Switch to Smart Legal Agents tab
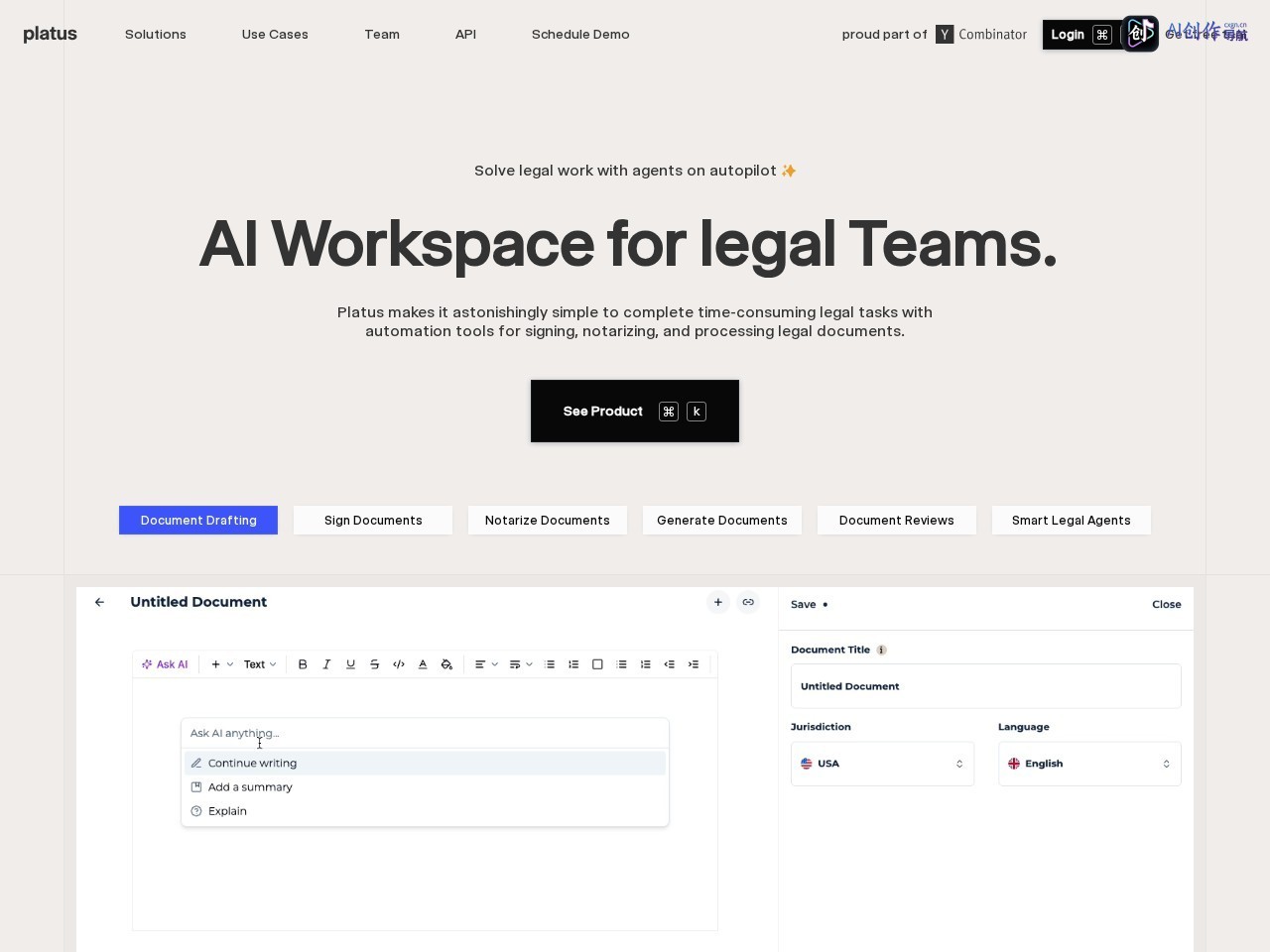This screenshot has height=952, width=1270. click(1072, 521)
